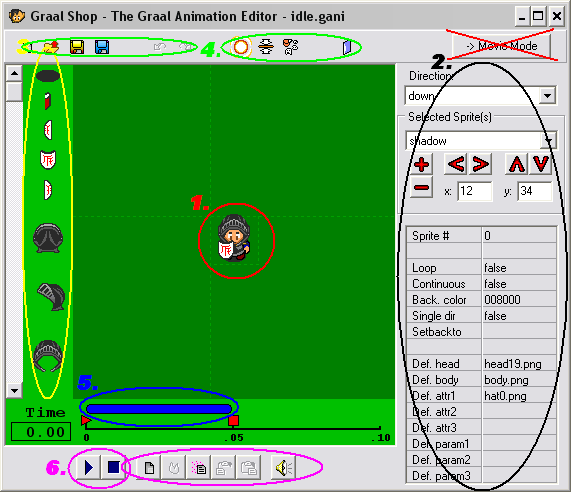Add a new frame with the page icon
Image resolution: width=571 pixels, height=492 pixels.
149,467
